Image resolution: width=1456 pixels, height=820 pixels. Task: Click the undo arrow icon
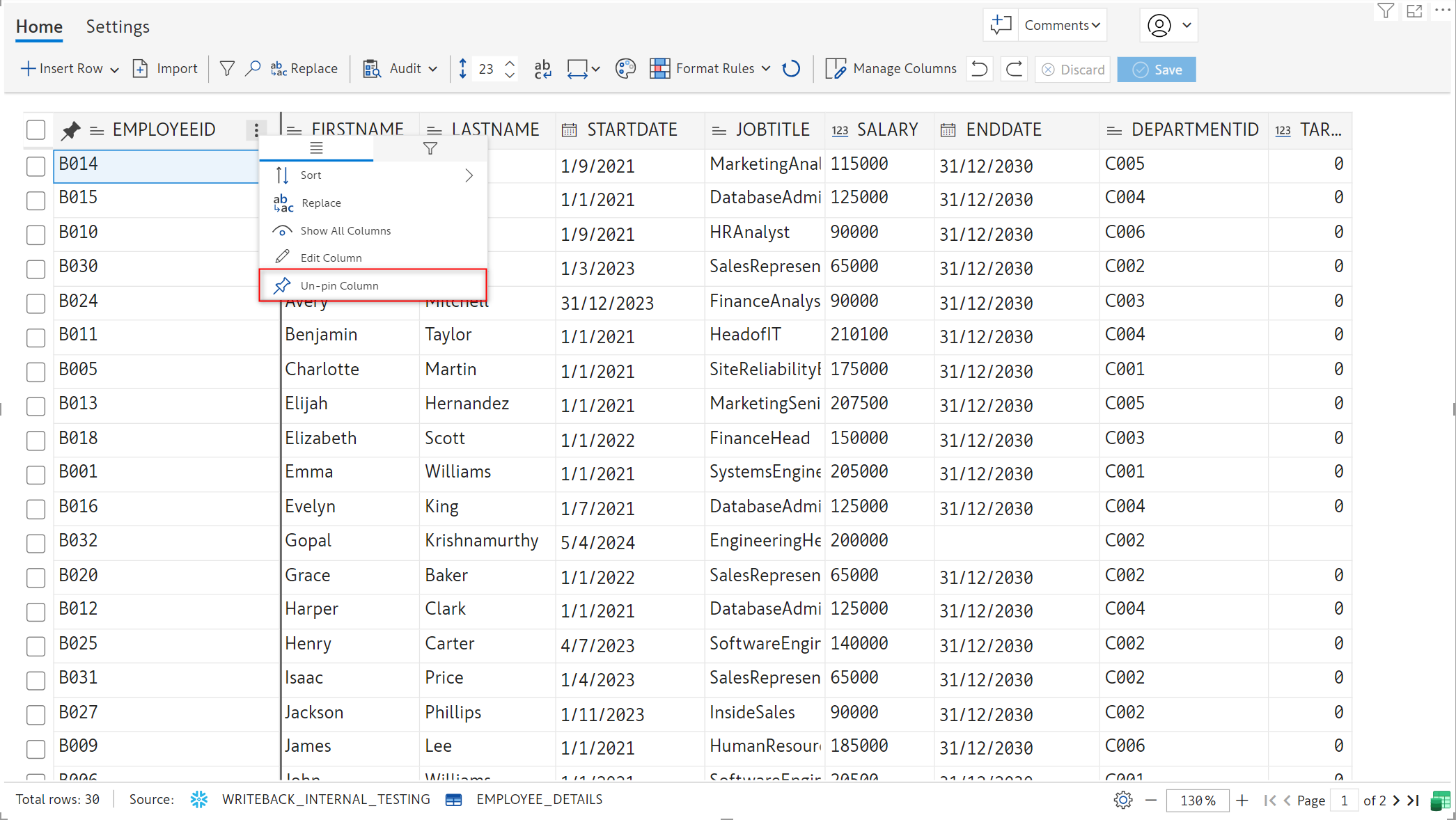tap(980, 69)
